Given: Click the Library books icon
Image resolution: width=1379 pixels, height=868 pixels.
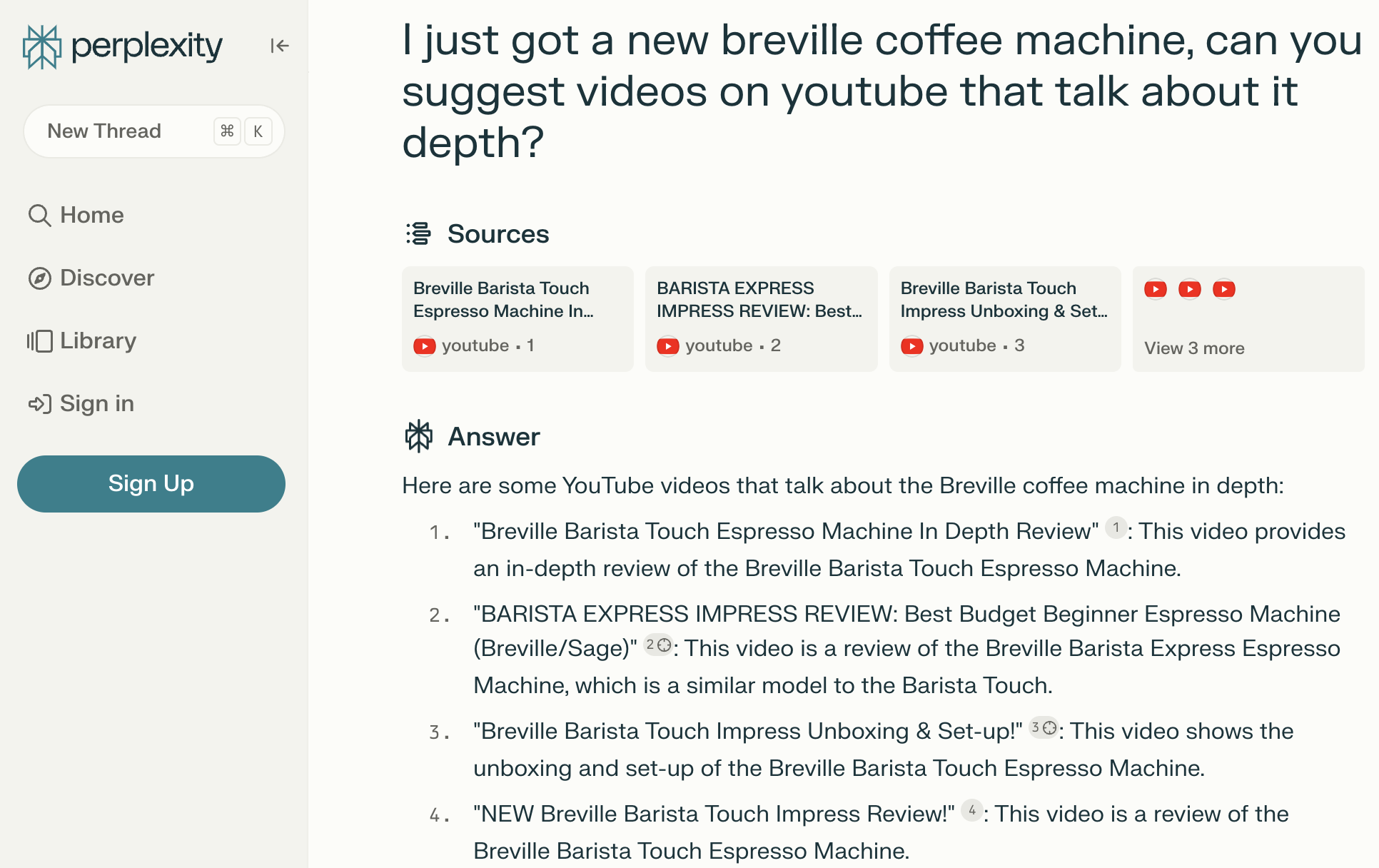Looking at the screenshot, I should (39, 341).
